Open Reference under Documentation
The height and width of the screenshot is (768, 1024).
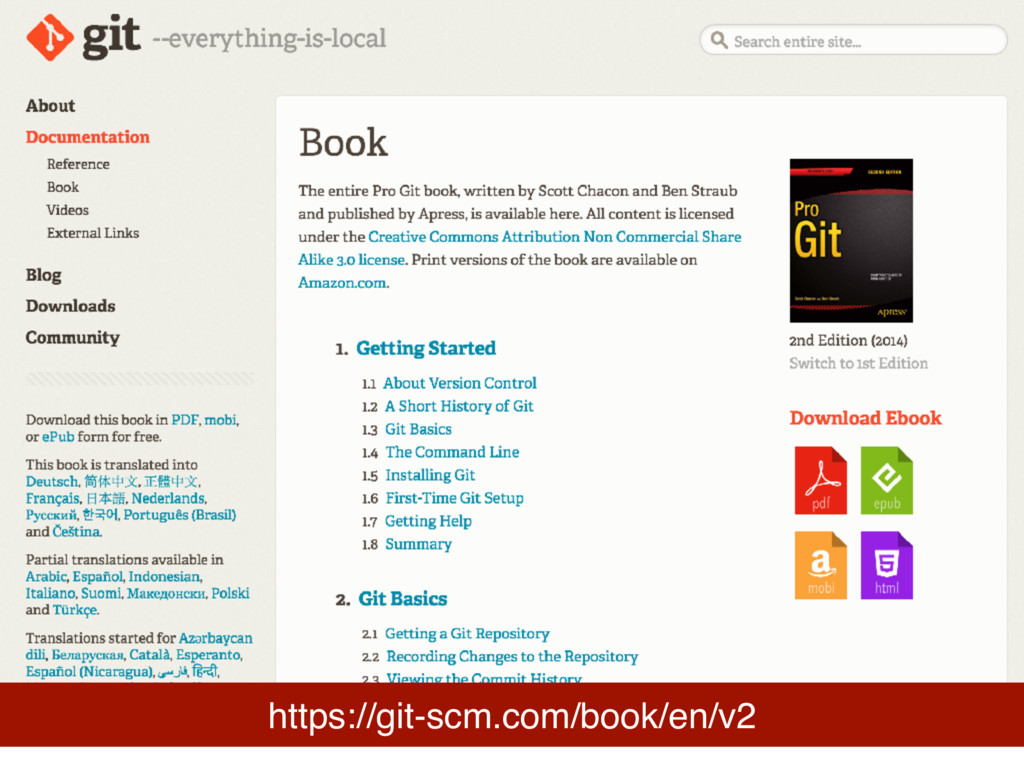[x=78, y=164]
